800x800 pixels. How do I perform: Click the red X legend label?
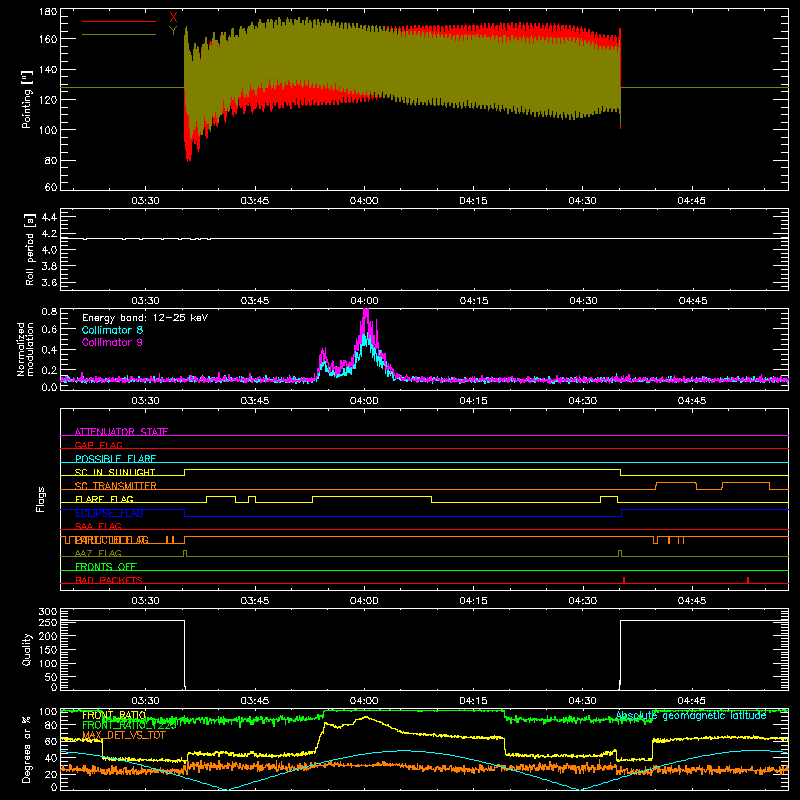[173, 18]
